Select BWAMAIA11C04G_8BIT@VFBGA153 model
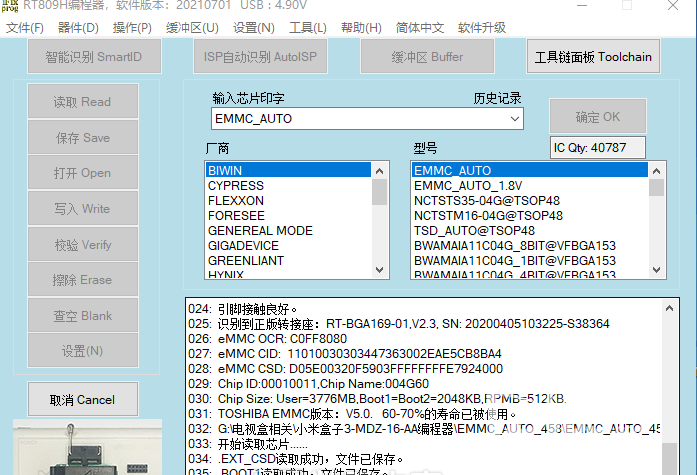The image size is (697, 475). point(530,245)
